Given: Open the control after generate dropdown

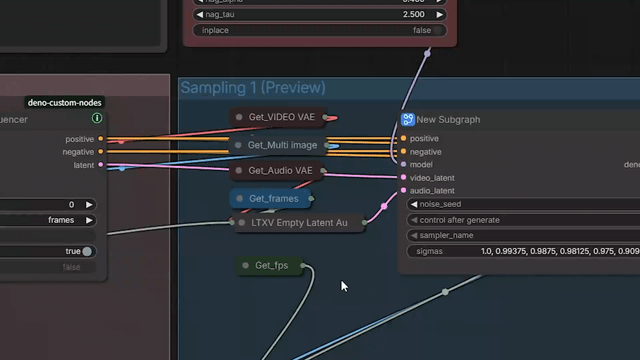Looking at the screenshot, I should [523, 220].
